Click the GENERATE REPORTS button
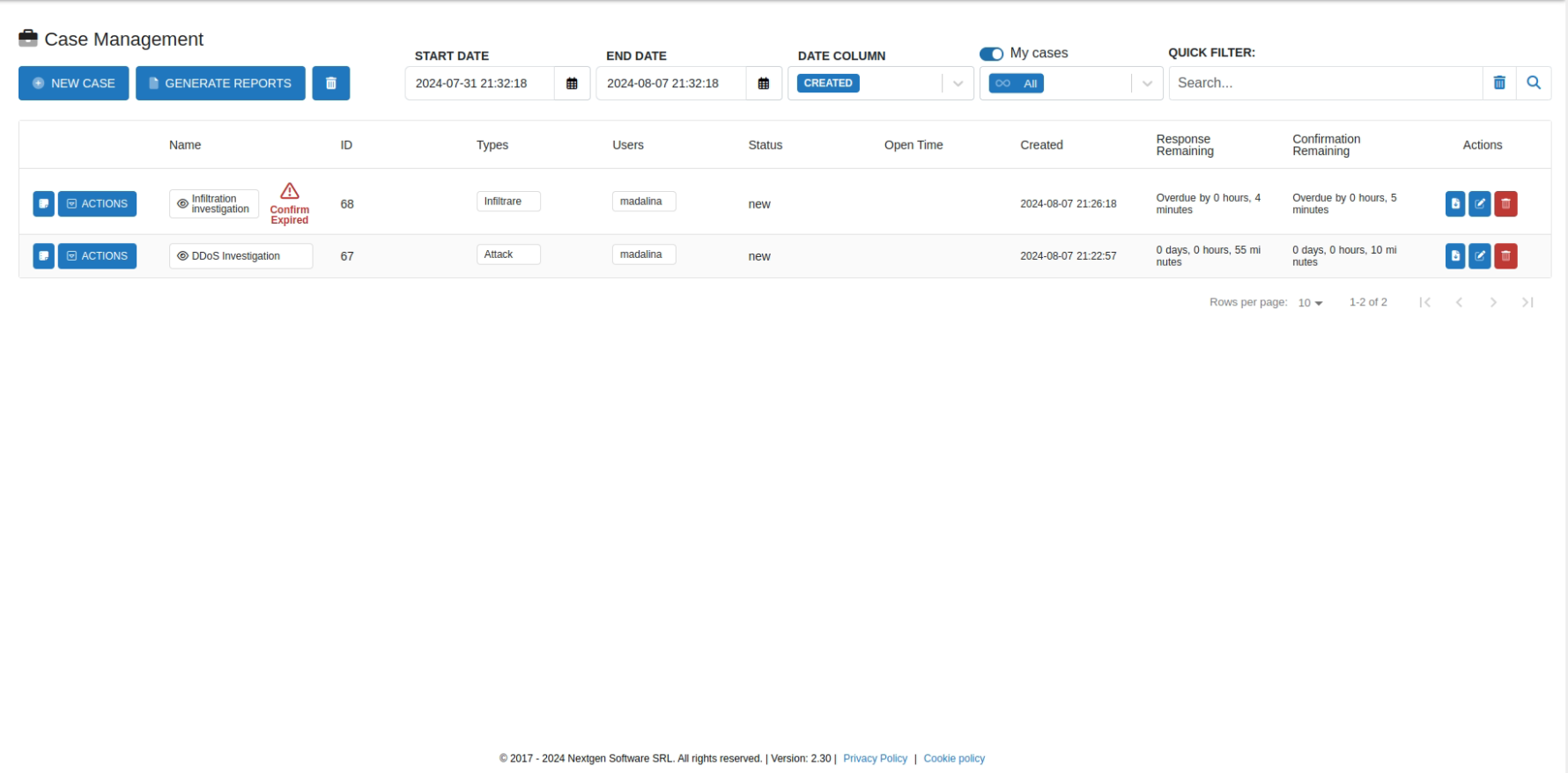 point(220,83)
